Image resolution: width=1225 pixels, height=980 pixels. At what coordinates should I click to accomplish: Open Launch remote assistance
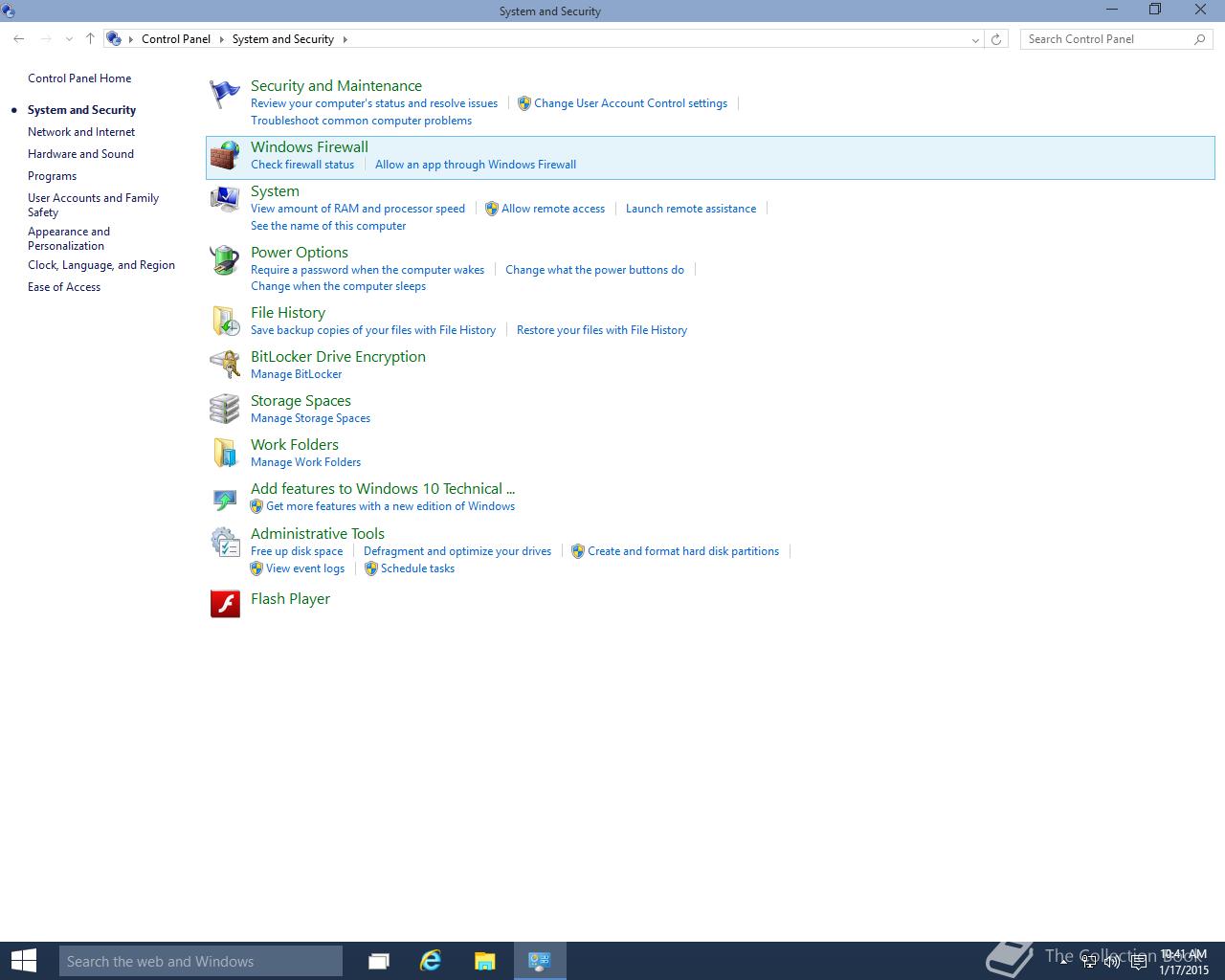coord(691,209)
